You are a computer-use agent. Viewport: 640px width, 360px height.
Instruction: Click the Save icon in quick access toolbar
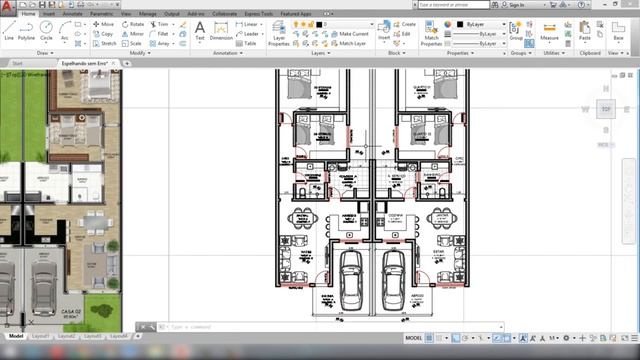pos(42,5)
